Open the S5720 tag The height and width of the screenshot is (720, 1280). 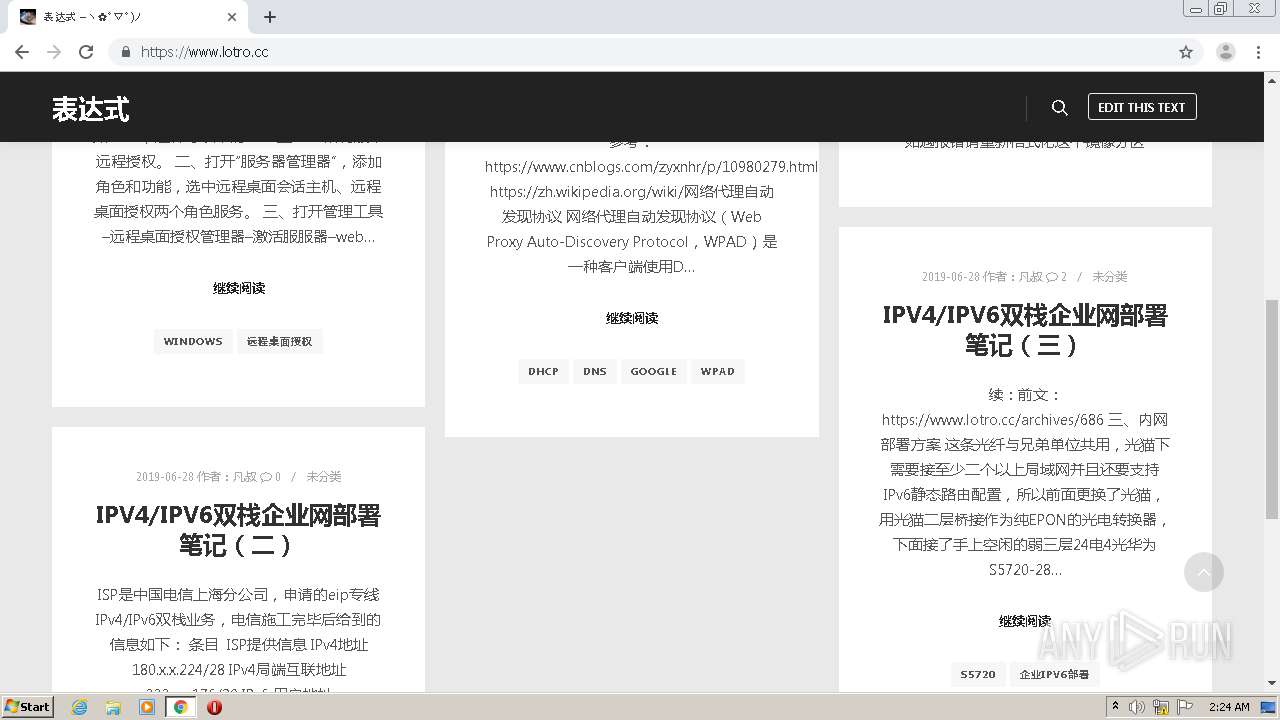[978, 674]
